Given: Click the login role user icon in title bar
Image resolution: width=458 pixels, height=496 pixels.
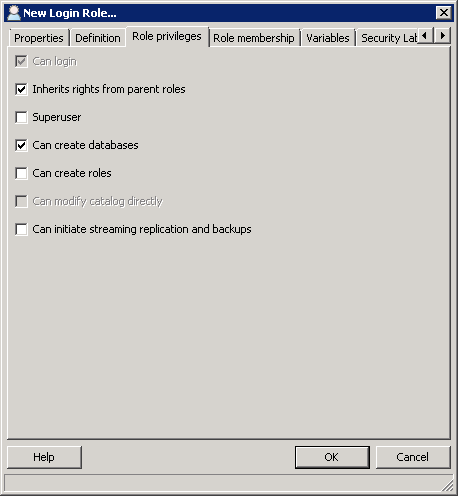Looking at the screenshot, I should (x=14, y=13).
